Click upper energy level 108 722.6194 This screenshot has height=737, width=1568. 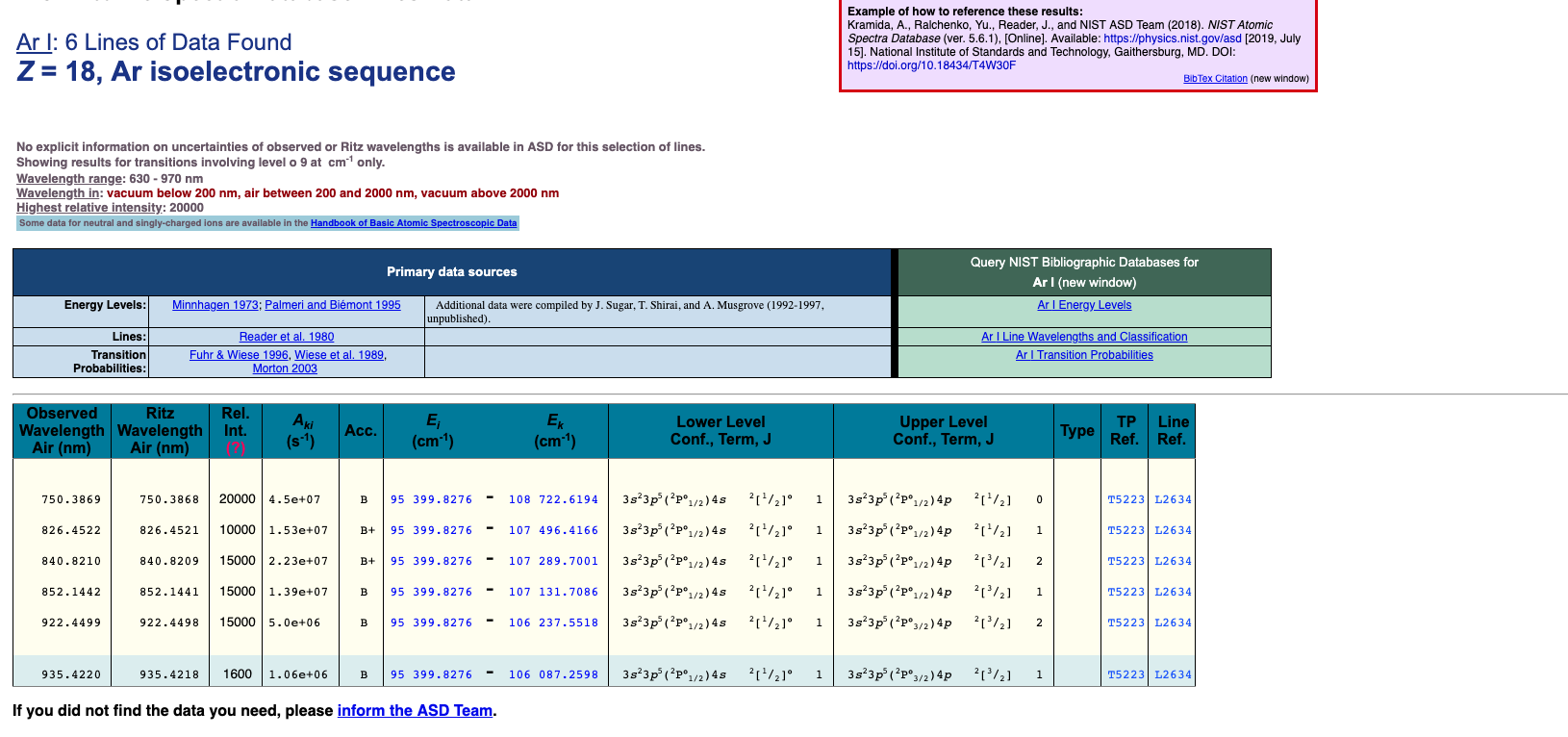553,499
